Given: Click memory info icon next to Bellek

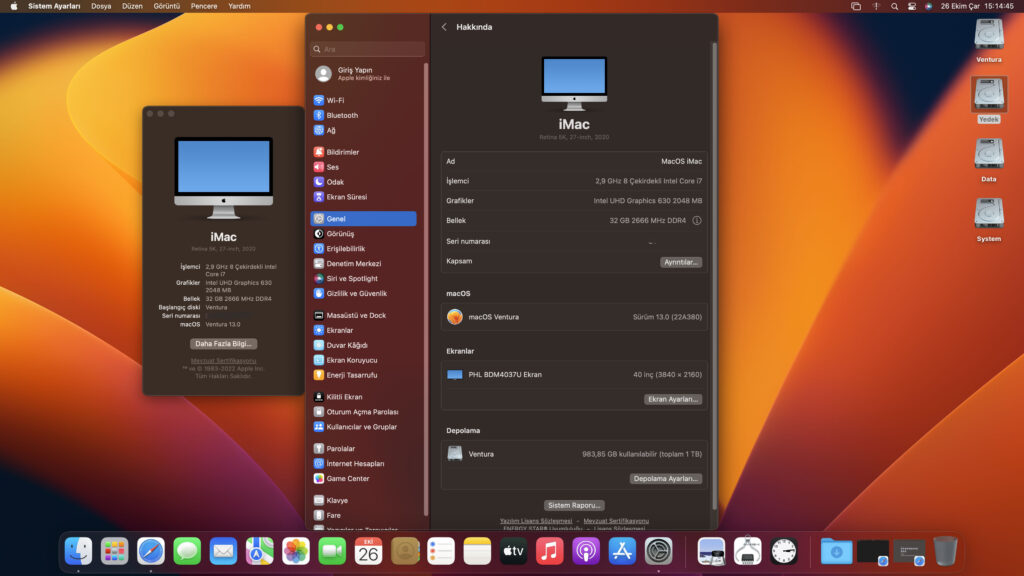Looking at the screenshot, I should pos(697,220).
